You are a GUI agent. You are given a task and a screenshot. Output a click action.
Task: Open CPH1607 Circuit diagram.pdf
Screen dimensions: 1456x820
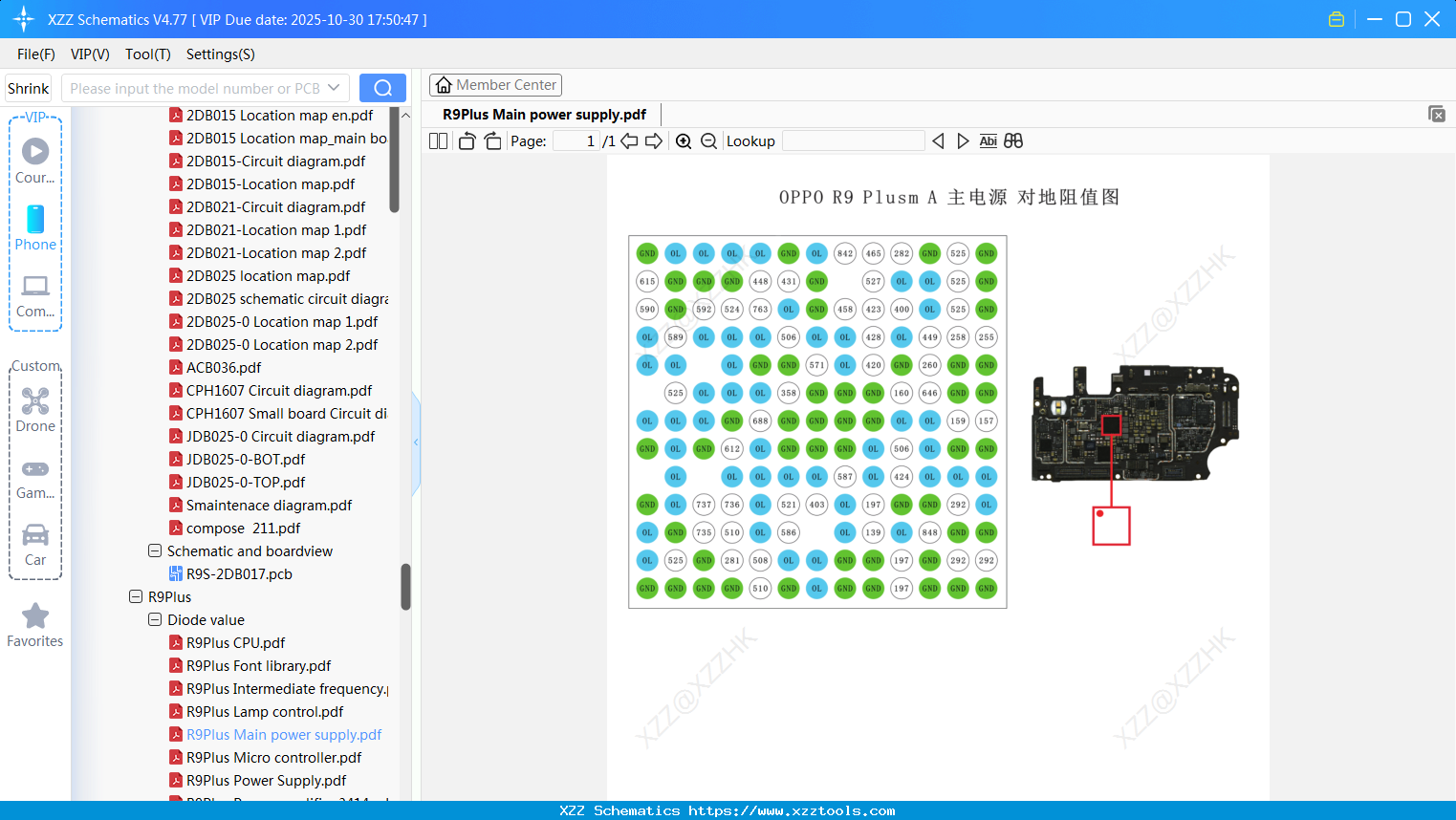pyautogui.click(x=279, y=391)
